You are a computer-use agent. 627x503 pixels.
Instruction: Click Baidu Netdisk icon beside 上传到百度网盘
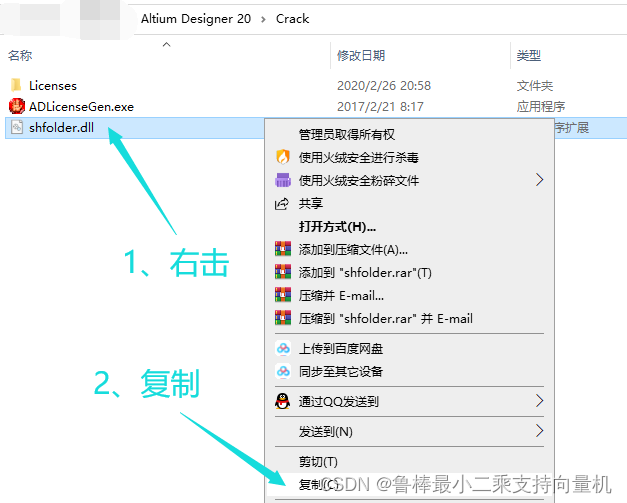click(x=283, y=349)
